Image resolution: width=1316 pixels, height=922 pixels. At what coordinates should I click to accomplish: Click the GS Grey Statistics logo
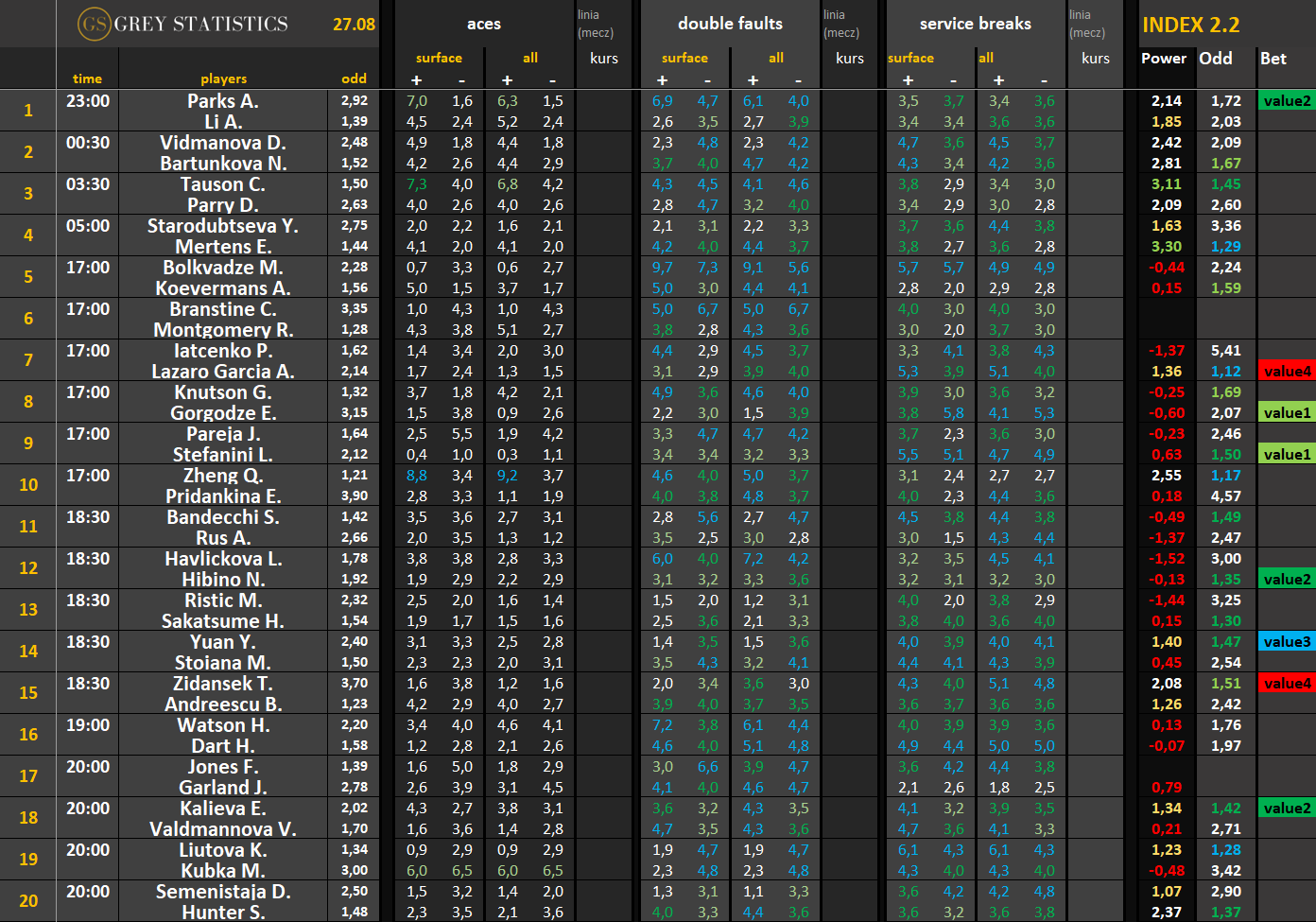[182, 24]
